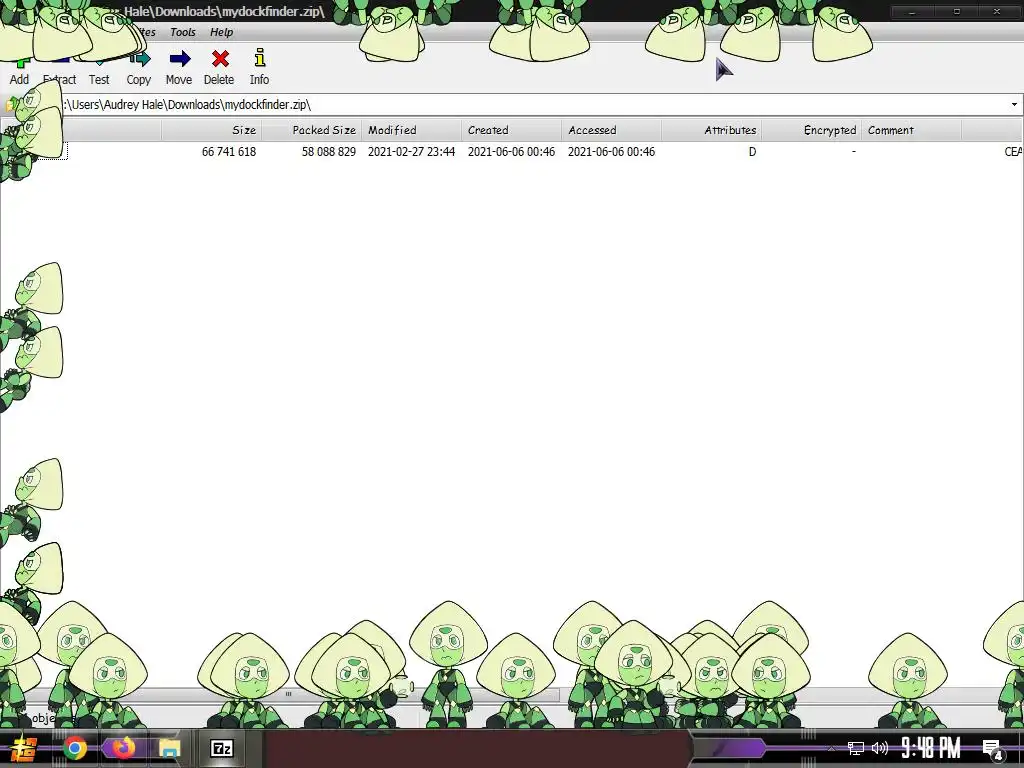Click the Copy toolbar icon

[139, 60]
